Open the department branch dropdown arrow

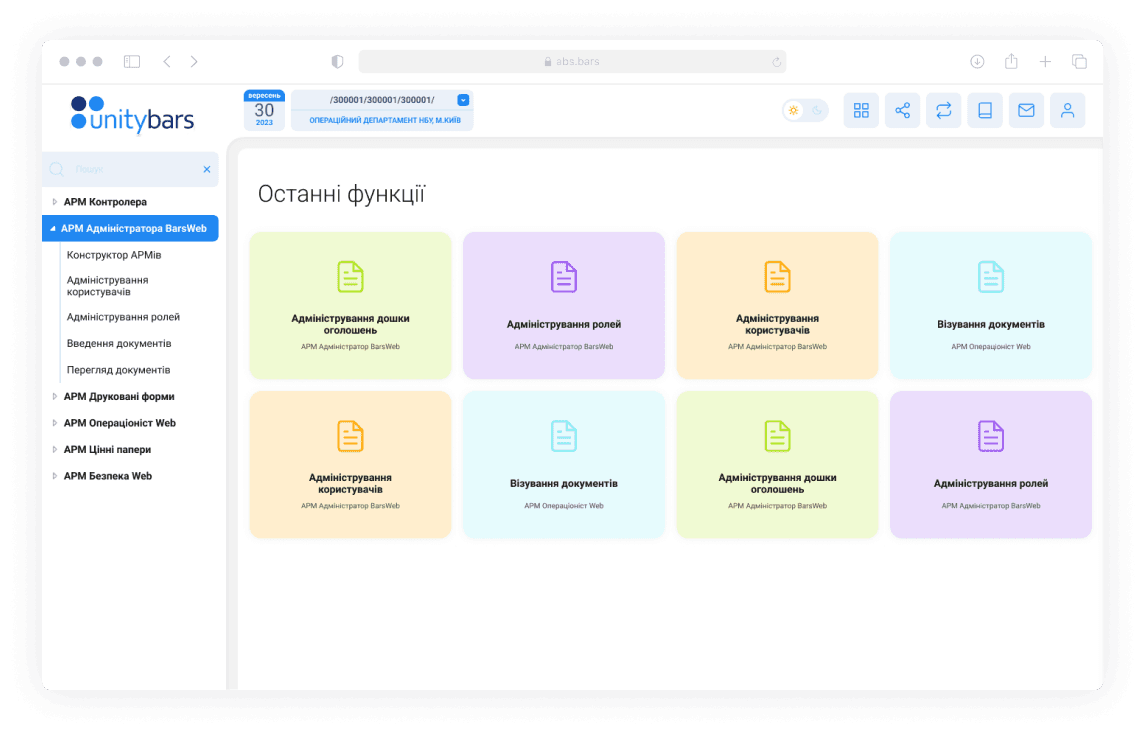pyautogui.click(x=463, y=100)
